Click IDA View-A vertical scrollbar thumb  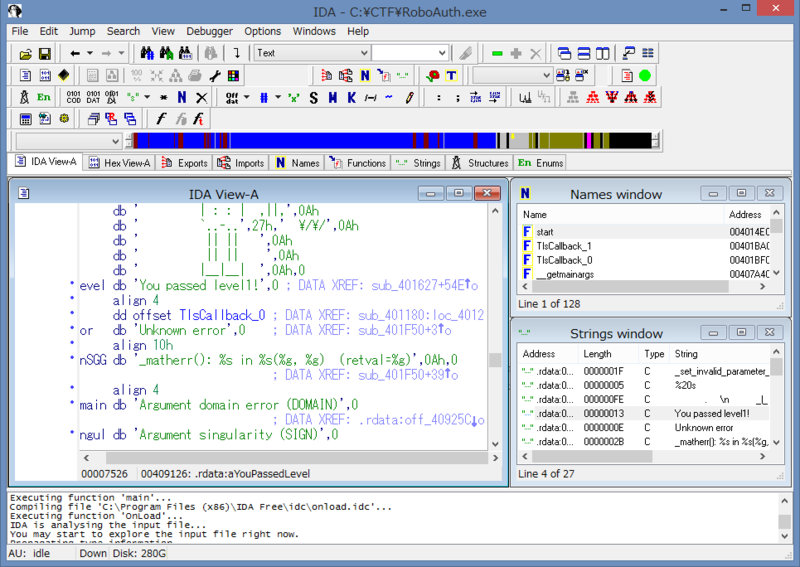click(495, 360)
